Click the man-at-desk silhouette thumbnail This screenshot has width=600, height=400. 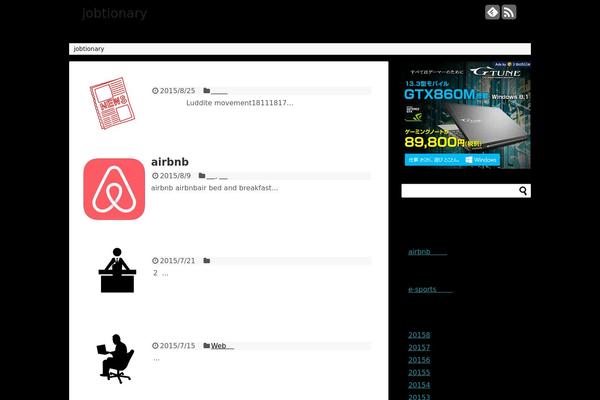pos(117,270)
